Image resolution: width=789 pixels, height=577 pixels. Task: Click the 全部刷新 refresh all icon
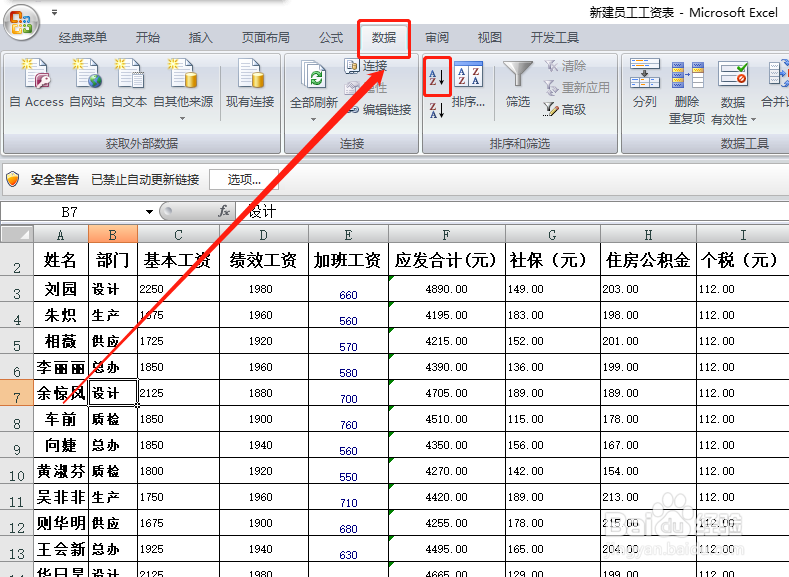click(313, 75)
